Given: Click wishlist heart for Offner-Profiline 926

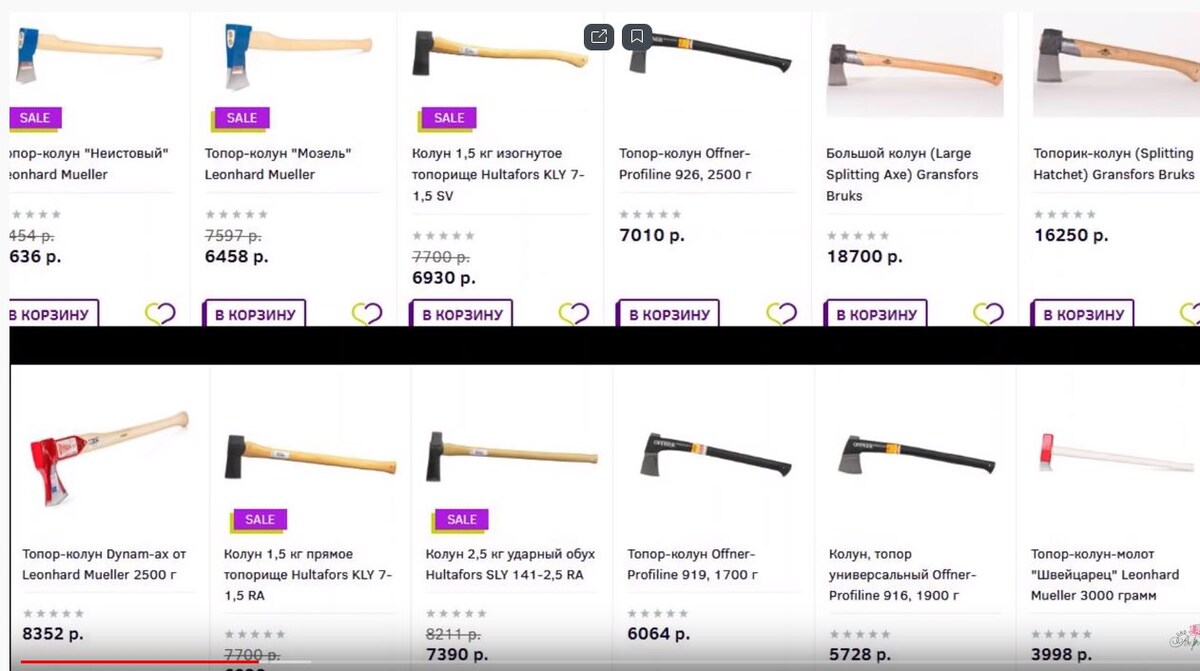Looking at the screenshot, I should click(x=782, y=314).
